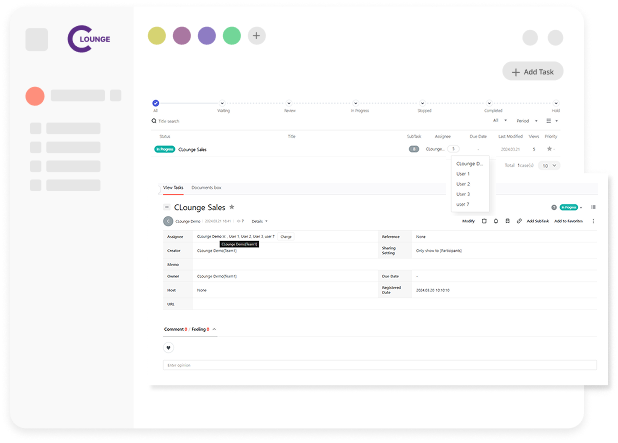Collapse the CLounge Sales task panel

167,207
